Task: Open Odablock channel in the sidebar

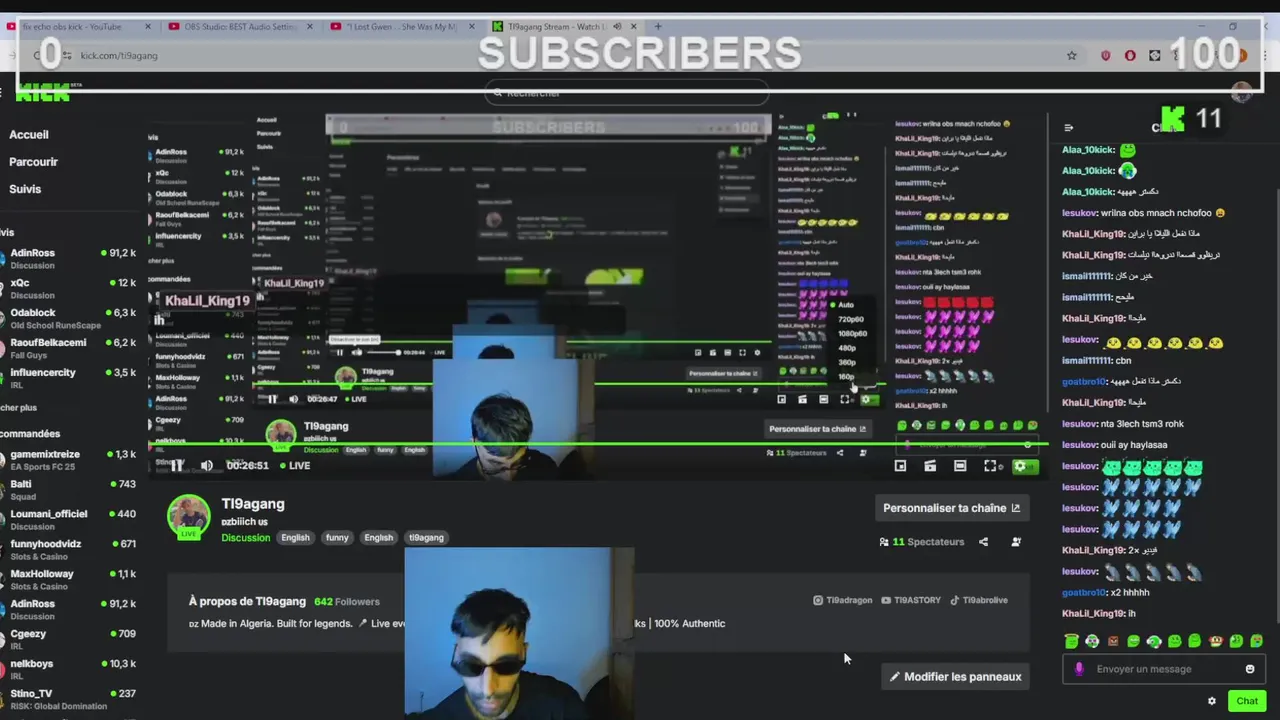Action: pos(70,318)
